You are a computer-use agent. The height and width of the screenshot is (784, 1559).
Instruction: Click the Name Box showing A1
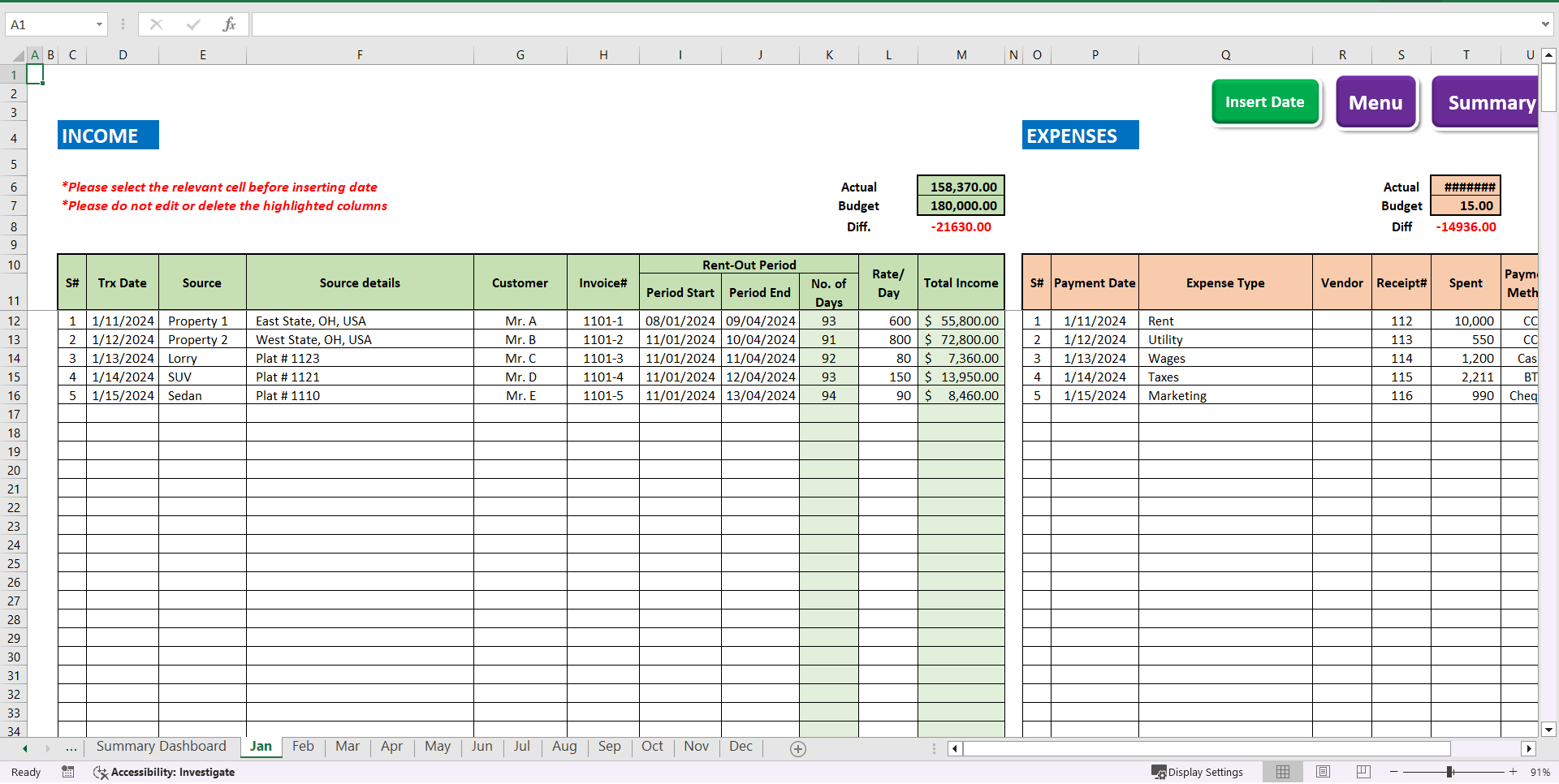(x=49, y=24)
